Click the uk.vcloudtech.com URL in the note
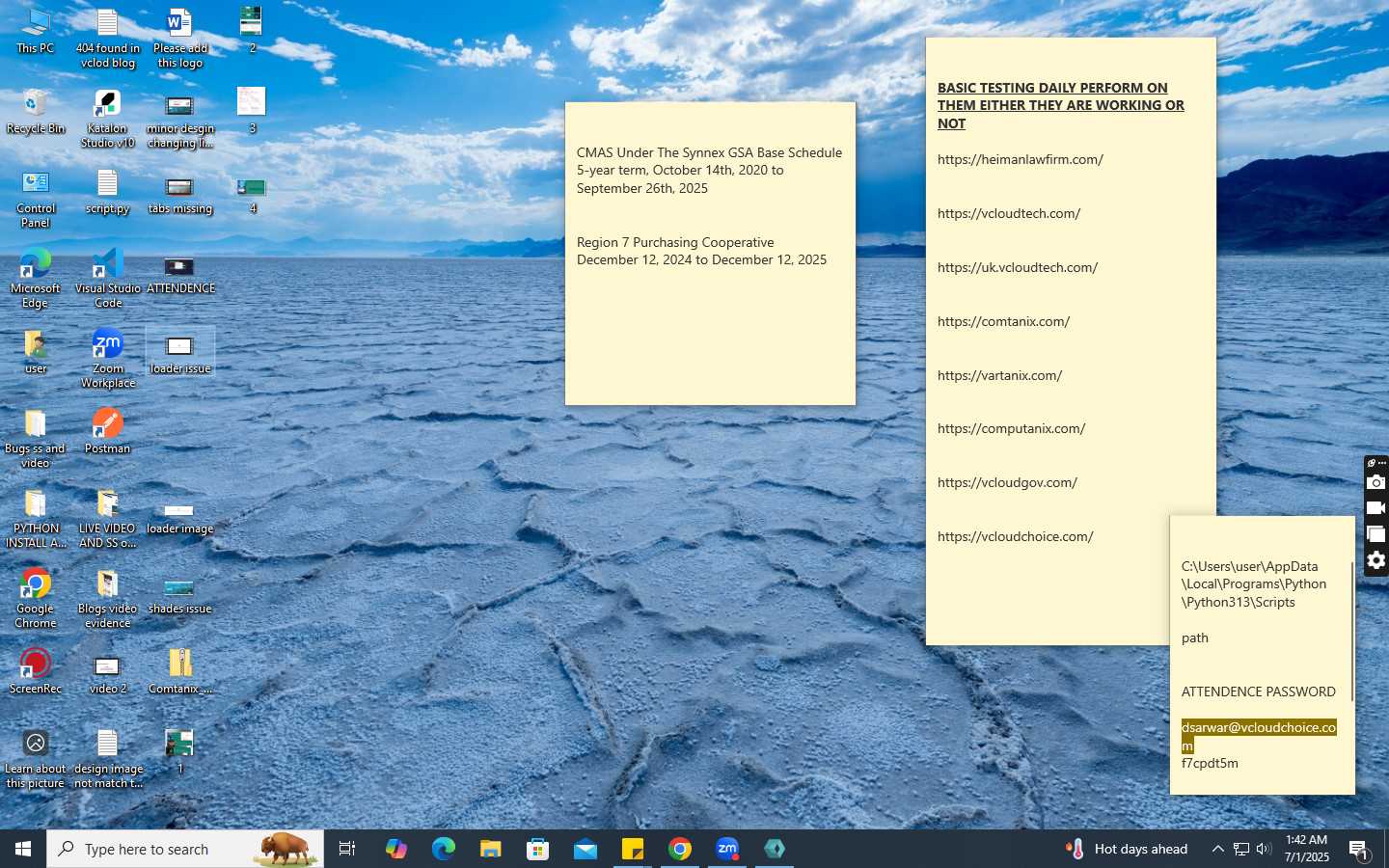1389x868 pixels. (1018, 267)
